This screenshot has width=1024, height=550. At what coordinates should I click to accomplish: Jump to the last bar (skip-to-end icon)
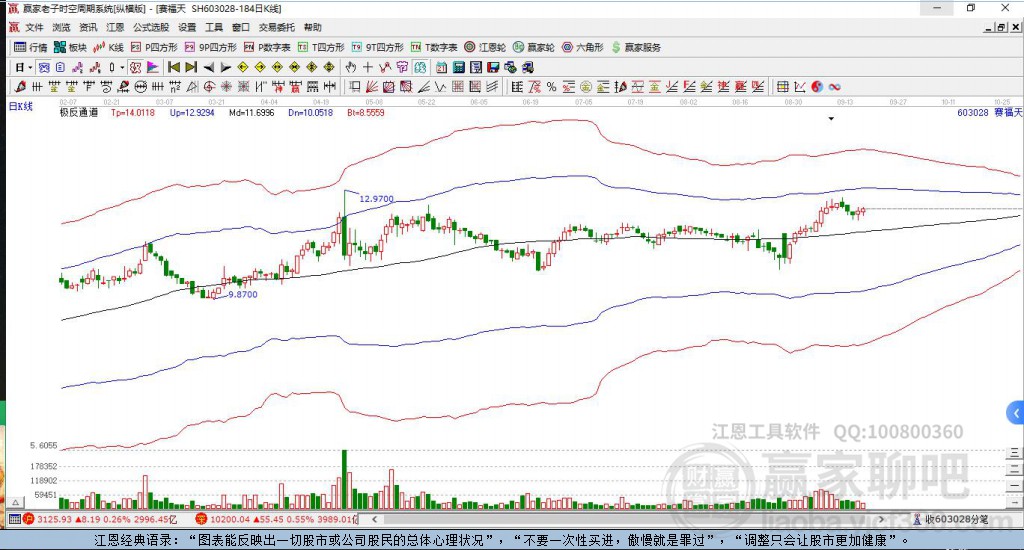191,67
